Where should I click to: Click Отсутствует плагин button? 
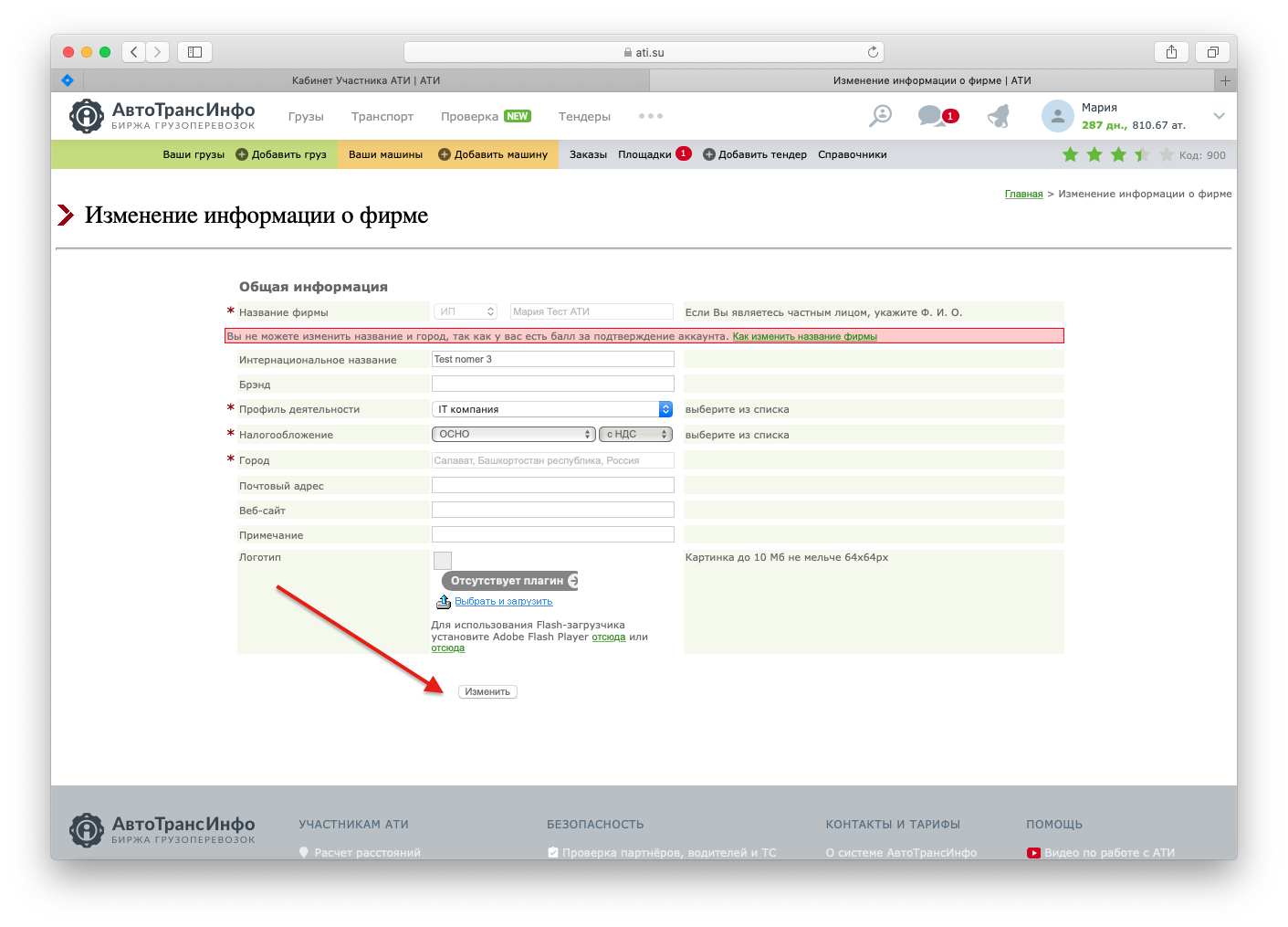tap(509, 581)
